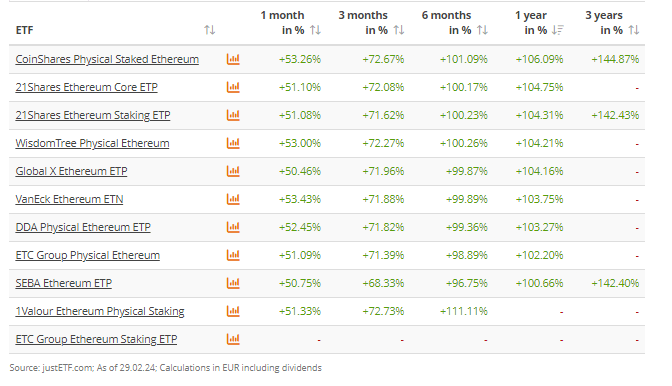Open chart icon for Global X Ethereum ETP
This screenshot has height=386, width=672.
click(233, 171)
